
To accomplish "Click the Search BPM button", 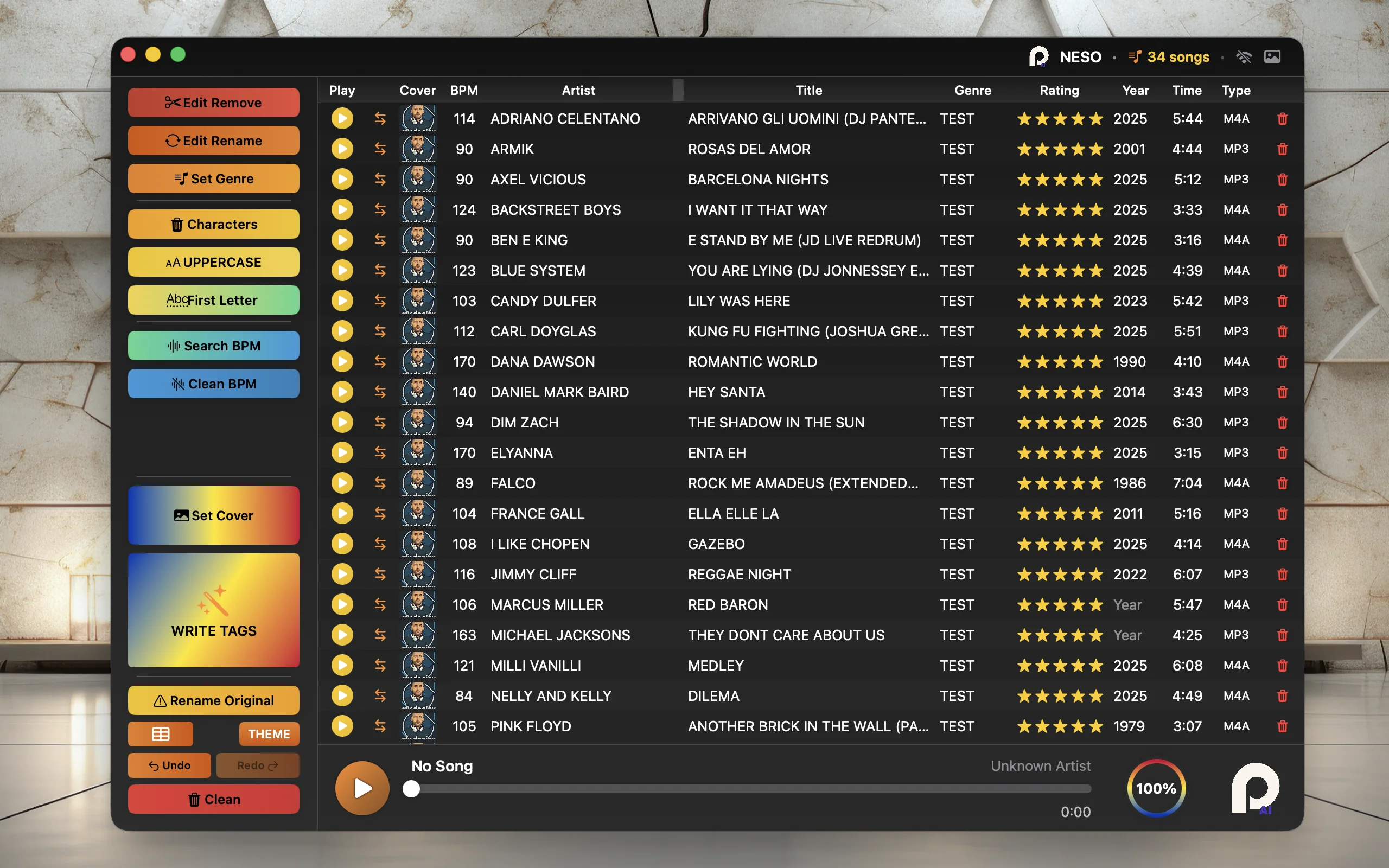I will (214, 346).
